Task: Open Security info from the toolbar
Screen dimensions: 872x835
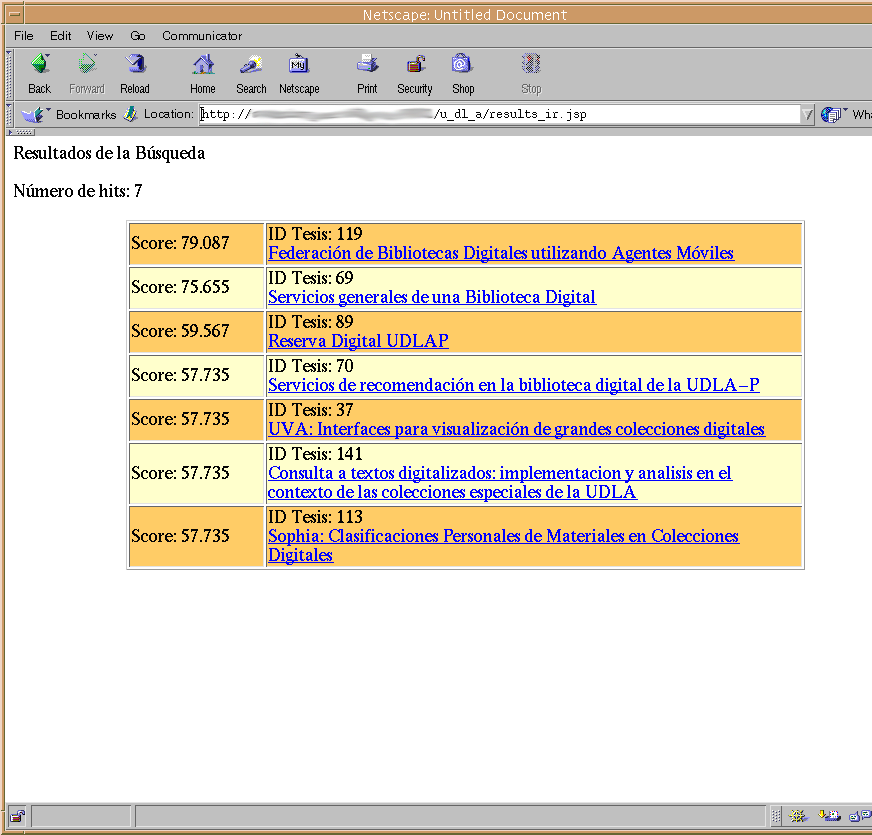Action: click(x=414, y=73)
